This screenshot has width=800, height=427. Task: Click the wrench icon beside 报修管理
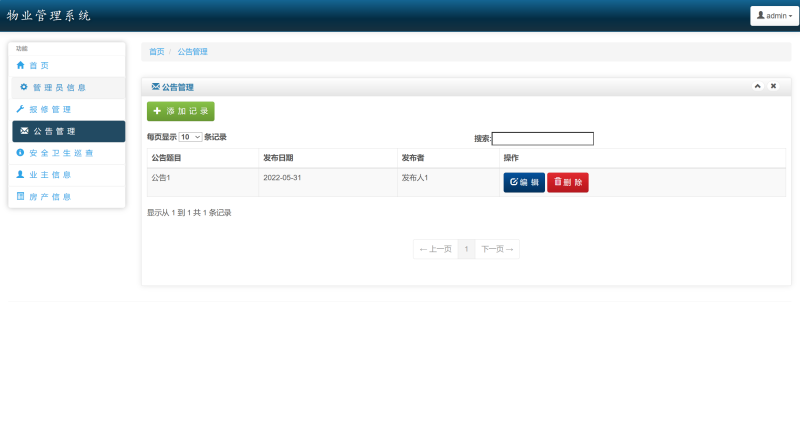click(20, 109)
